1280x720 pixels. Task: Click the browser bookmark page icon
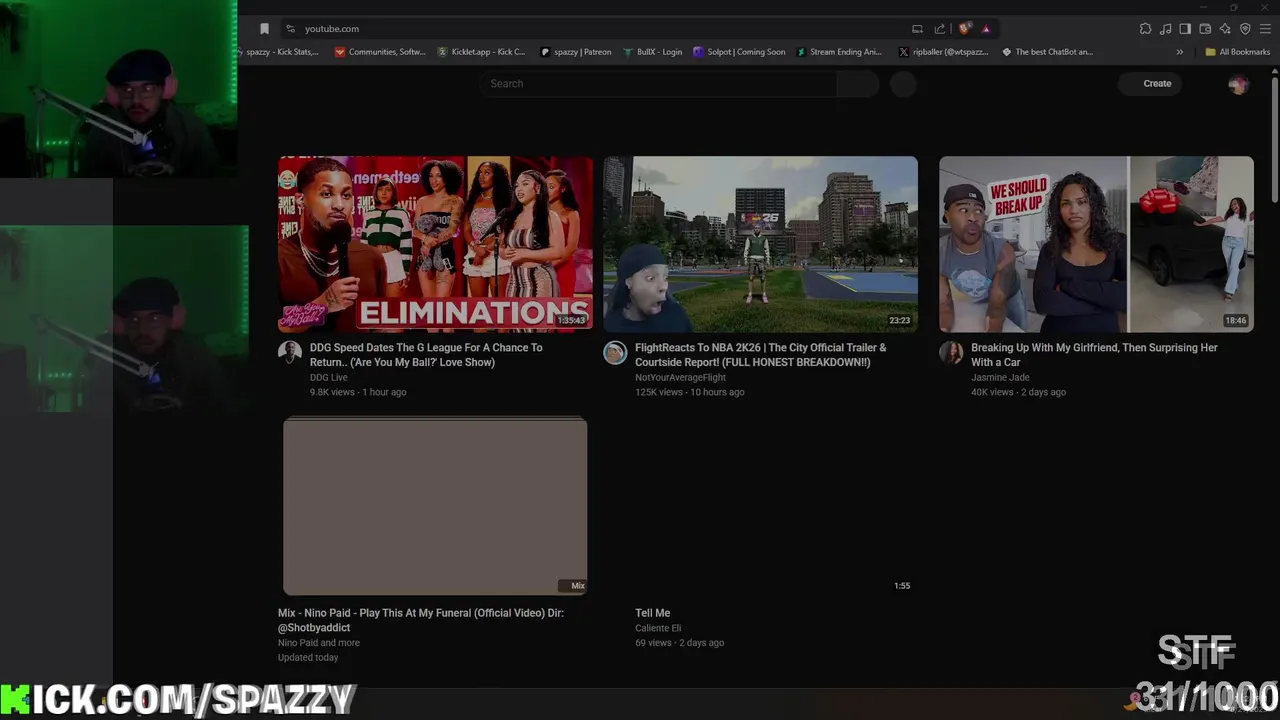[264, 29]
